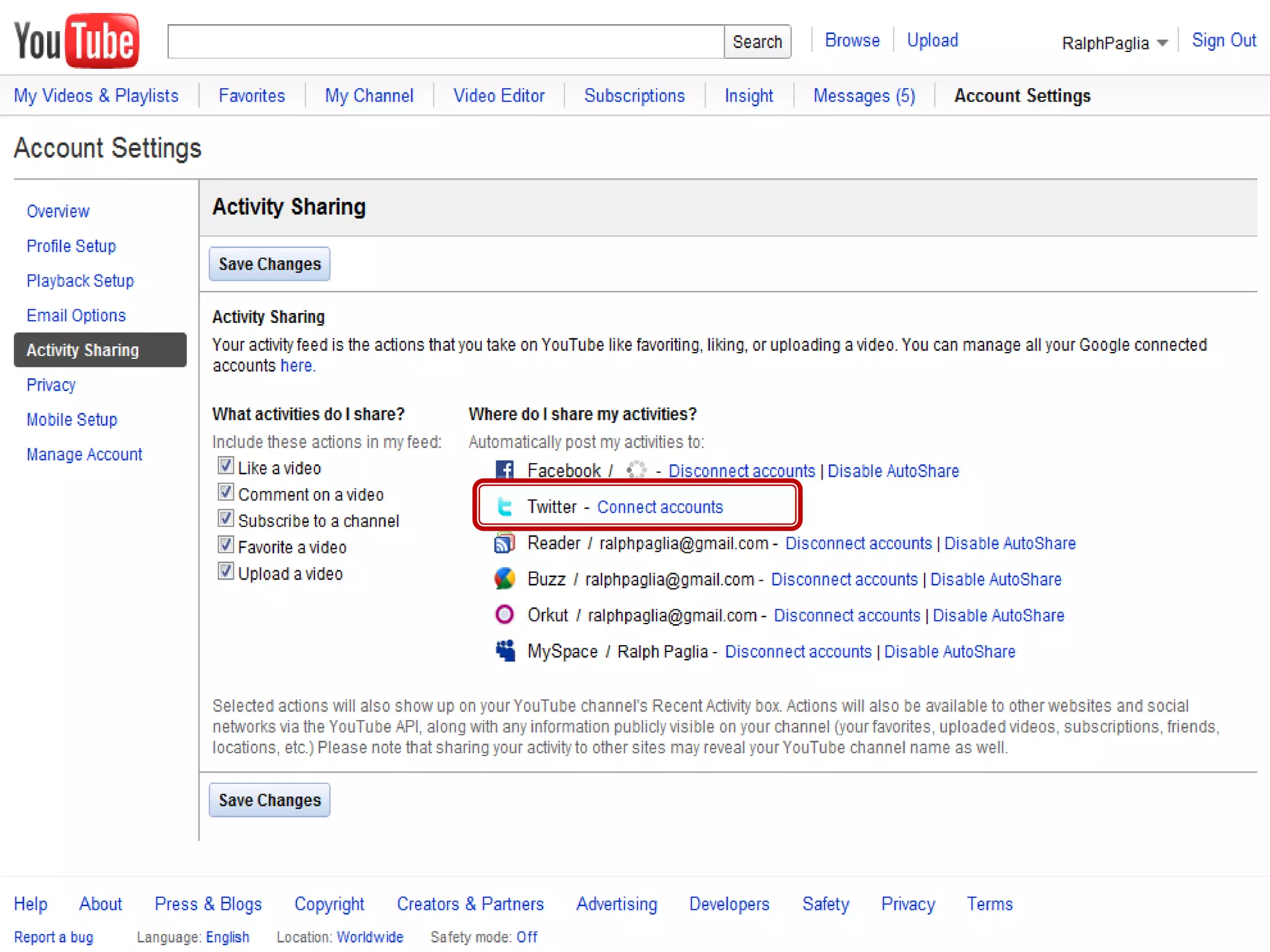
Task: Uncheck the Like a video checkbox
Action: pyautogui.click(x=226, y=466)
